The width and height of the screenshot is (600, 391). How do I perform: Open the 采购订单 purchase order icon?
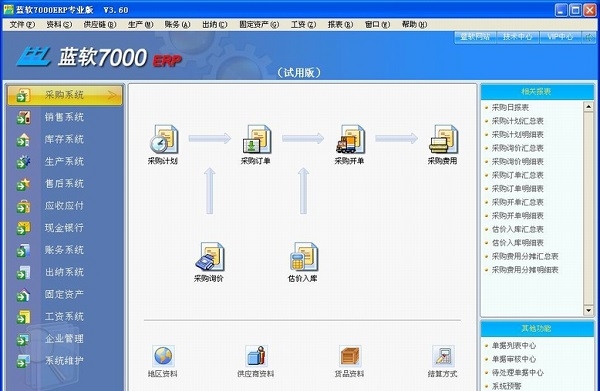[256, 139]
